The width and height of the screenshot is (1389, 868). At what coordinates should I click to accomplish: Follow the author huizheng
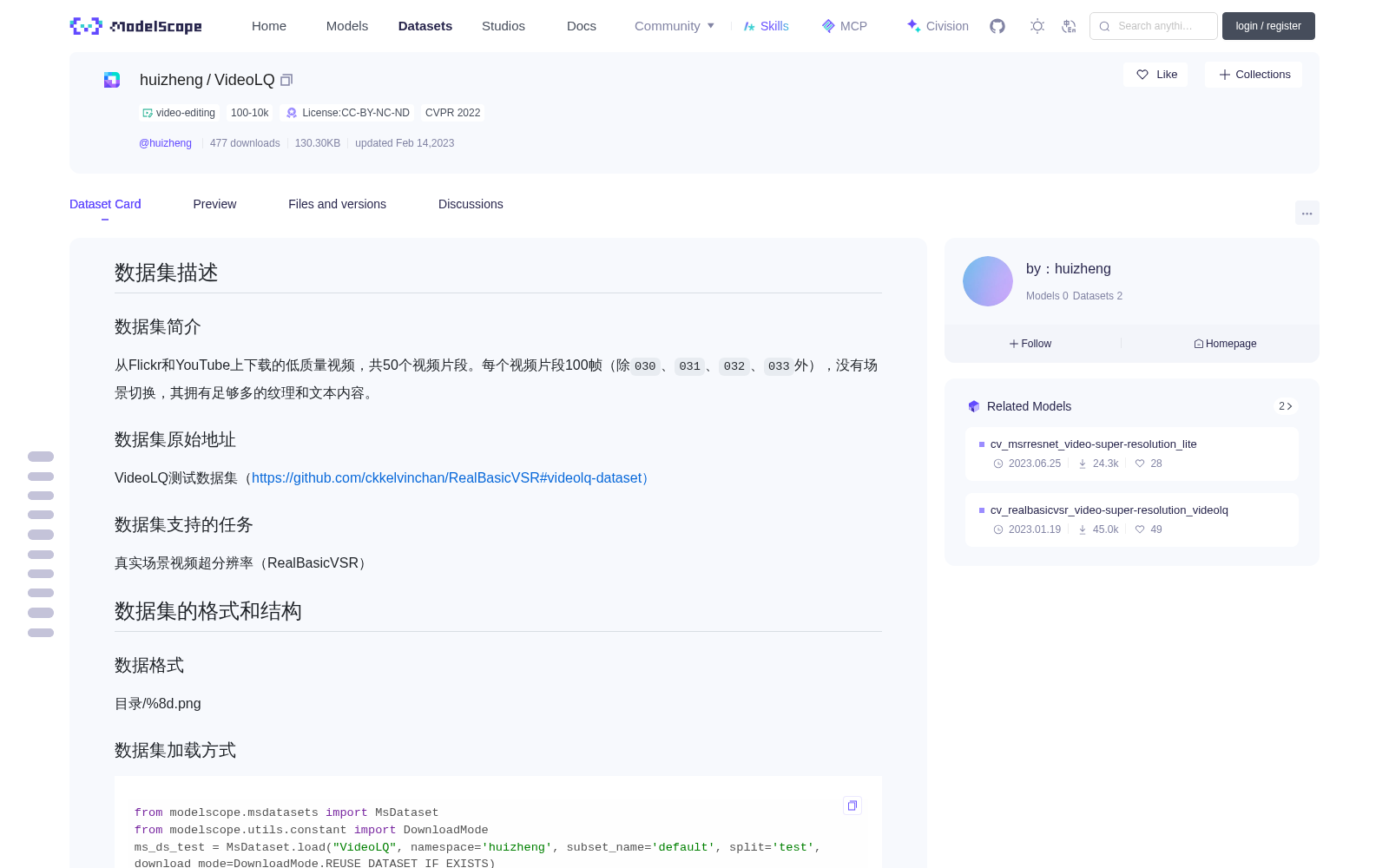pos(1030,344)
